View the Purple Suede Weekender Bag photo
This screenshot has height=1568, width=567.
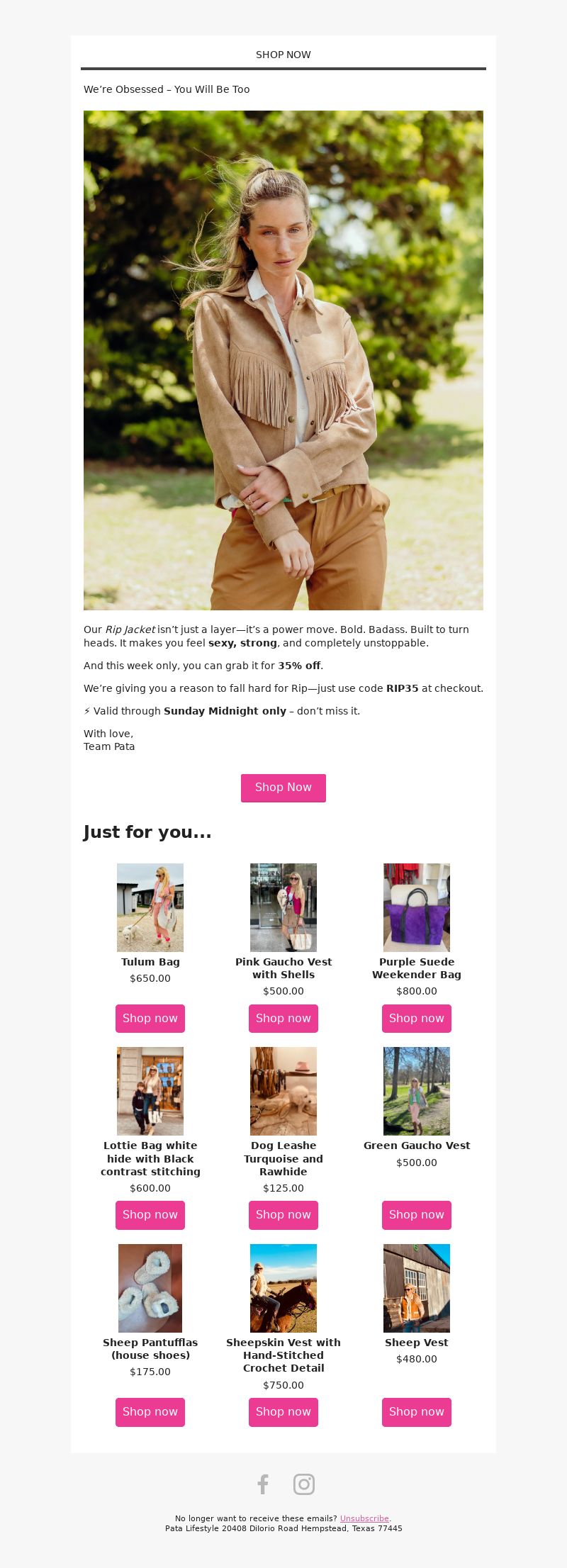[x=417, y=907]
